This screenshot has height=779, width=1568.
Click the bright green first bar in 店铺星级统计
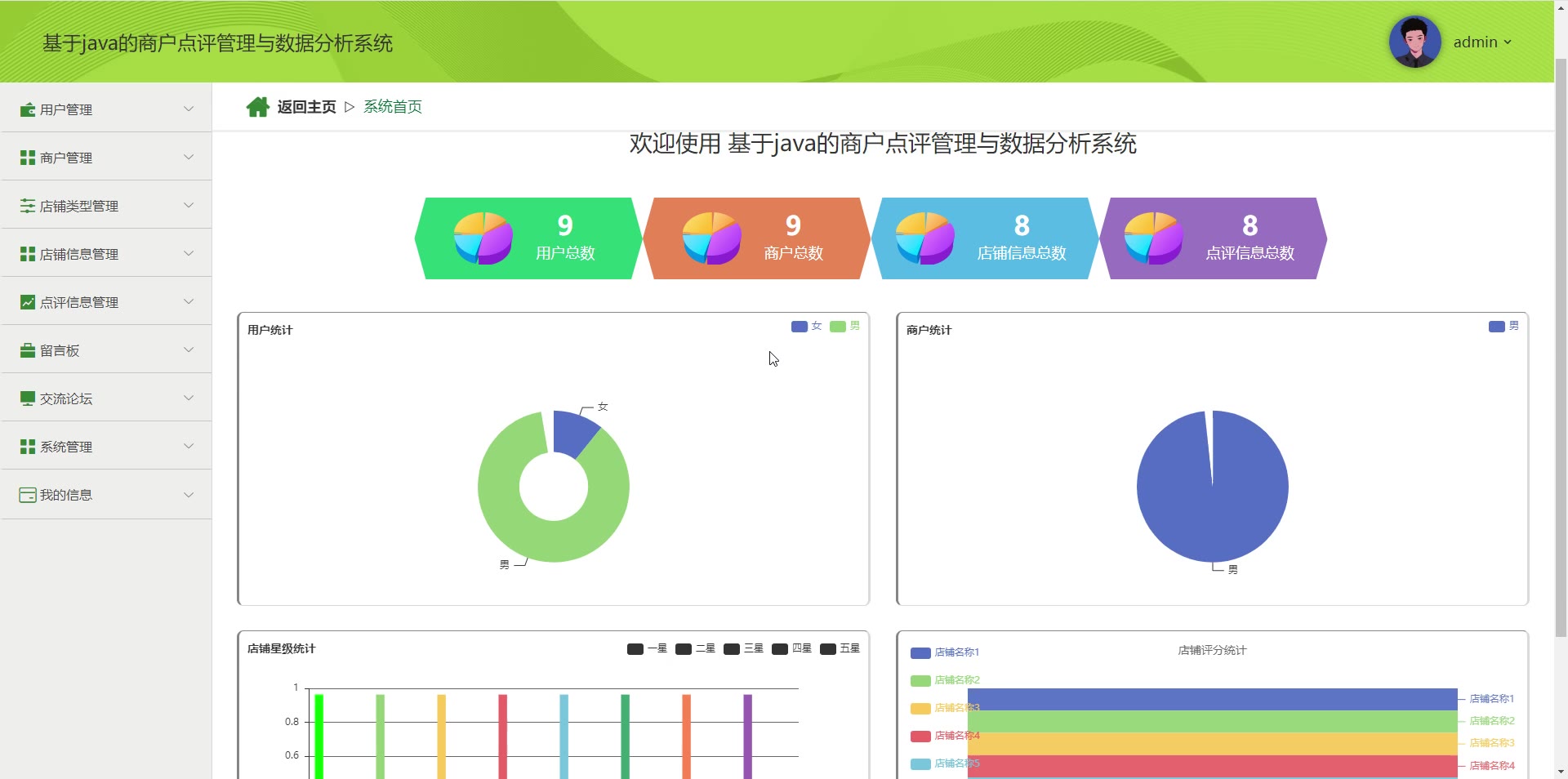(319, 737)
